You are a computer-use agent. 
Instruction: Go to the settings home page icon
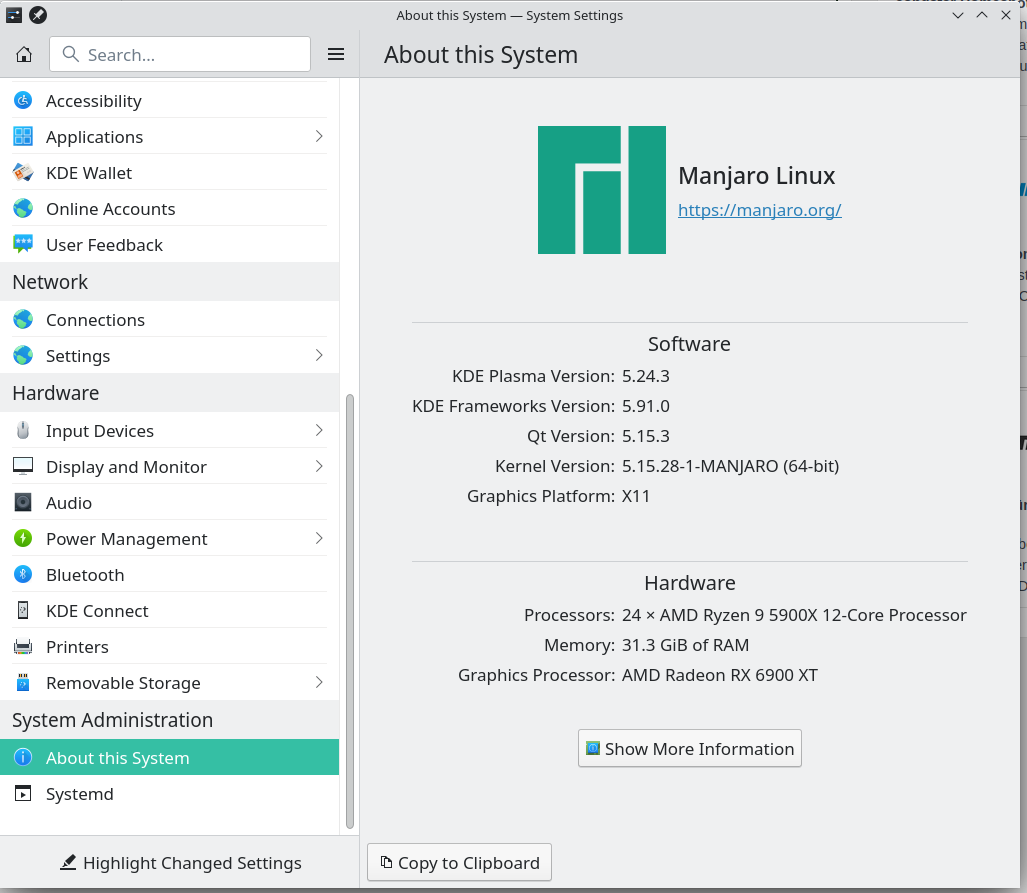pos(24,54)
